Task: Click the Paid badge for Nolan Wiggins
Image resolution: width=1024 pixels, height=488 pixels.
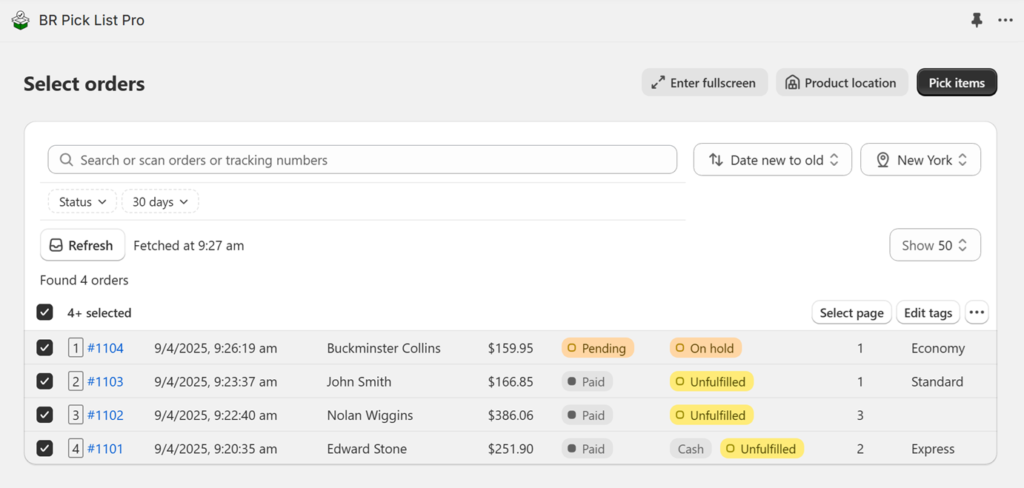Action: pyautogui.click(x=586, y=415)
